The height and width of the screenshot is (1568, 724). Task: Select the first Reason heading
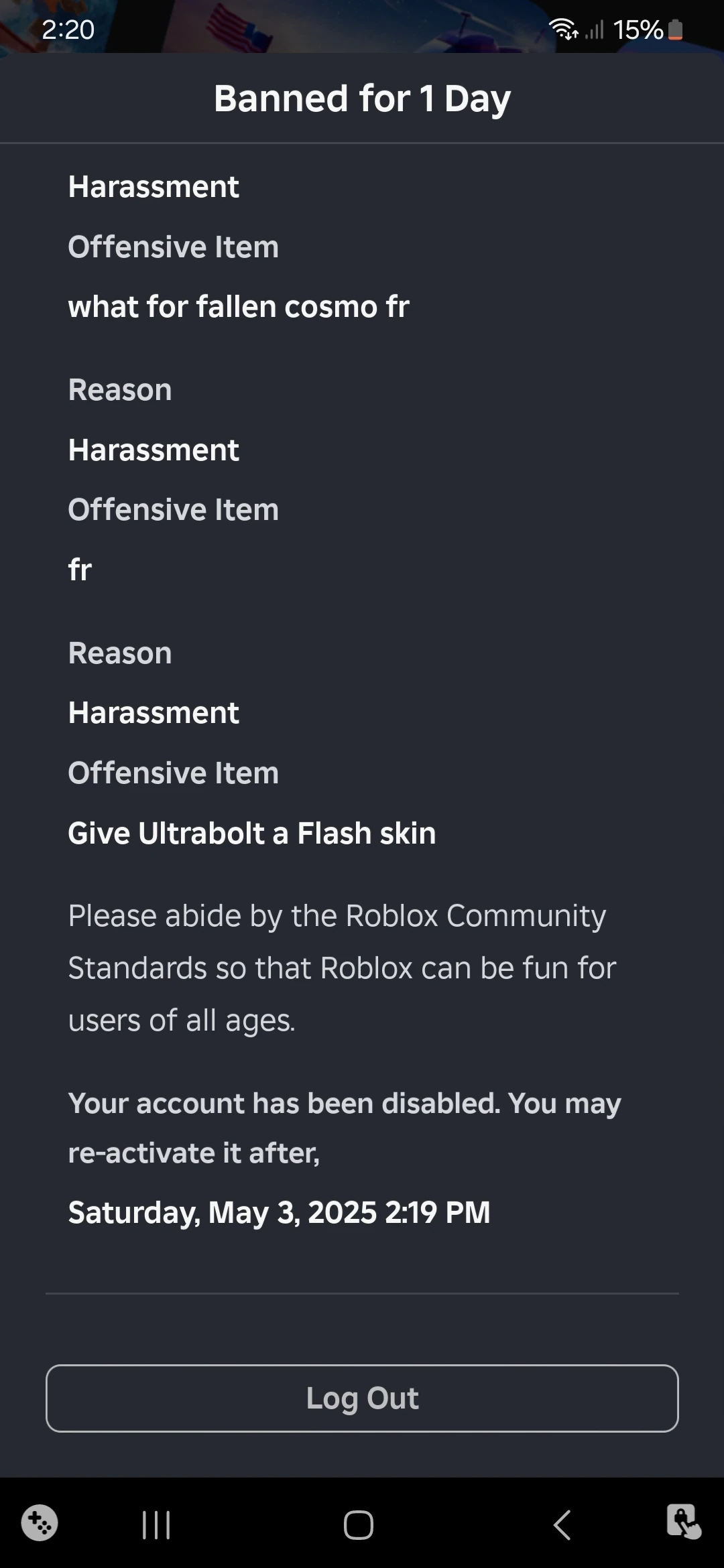pos(119,389)
